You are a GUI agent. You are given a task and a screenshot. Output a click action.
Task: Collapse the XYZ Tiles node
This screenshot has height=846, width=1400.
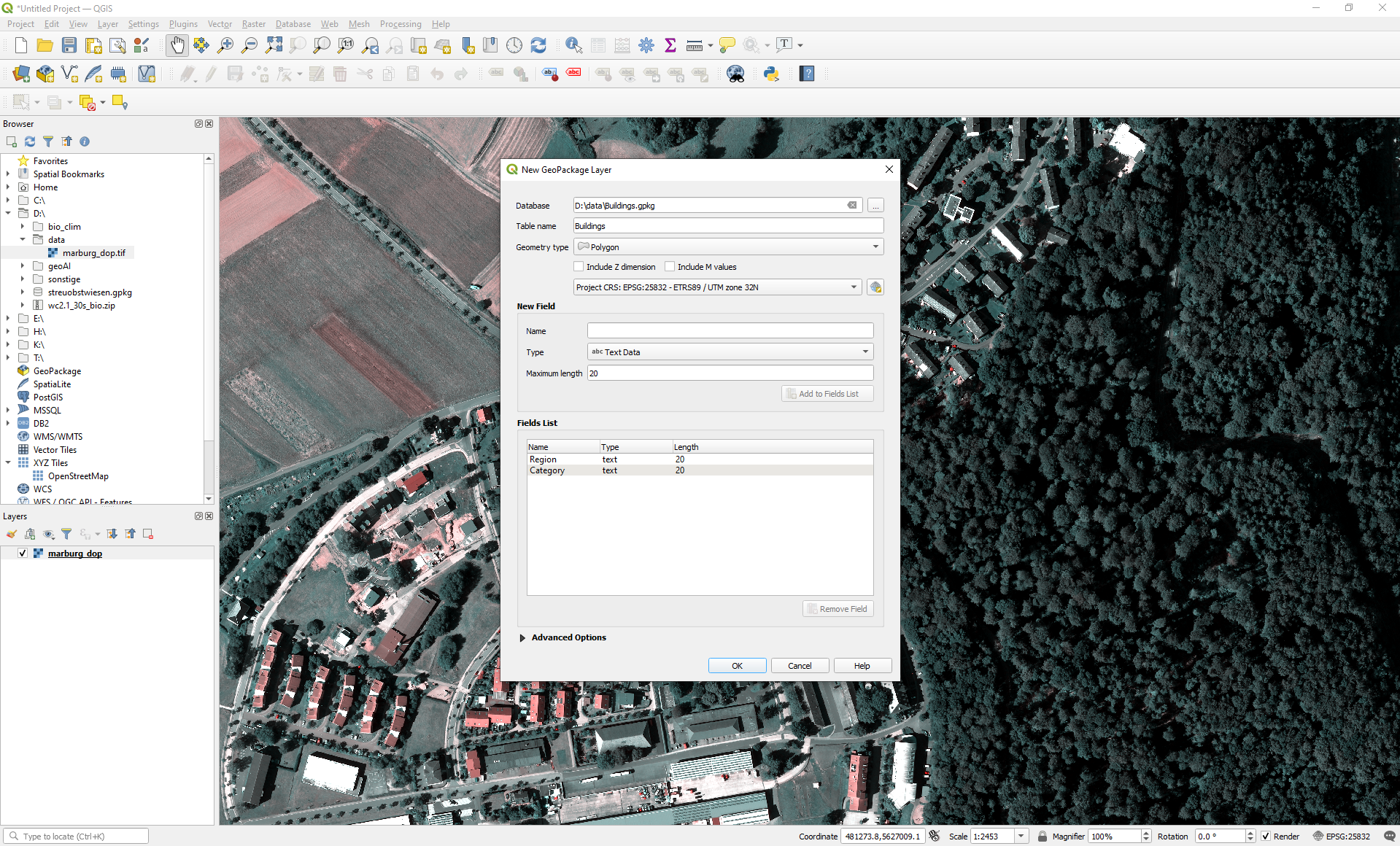(x=8, y=463)
